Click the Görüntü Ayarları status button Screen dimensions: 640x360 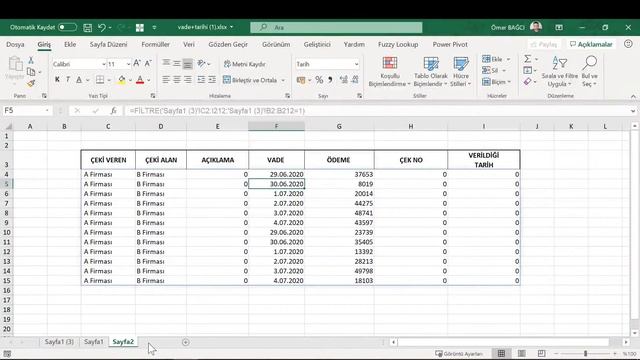tap(459, 354)
